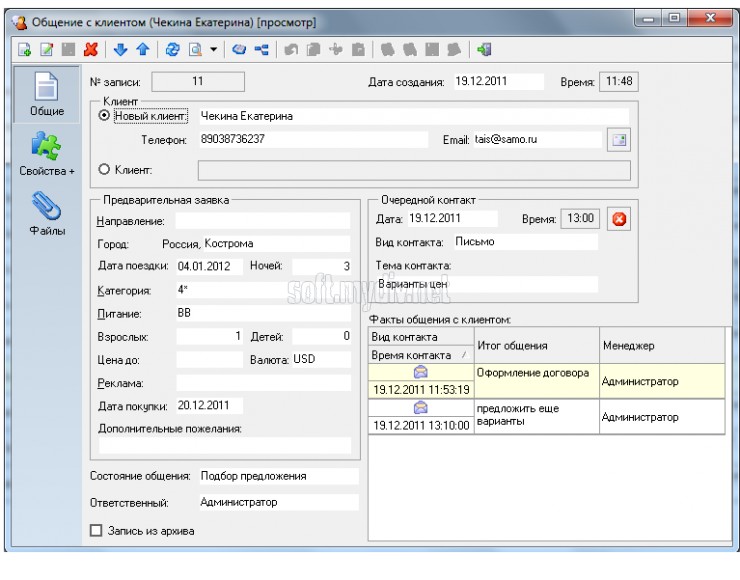Click the Итог общения column header
The width and height of the screenshot is (740, 580).
coord(537,345)
